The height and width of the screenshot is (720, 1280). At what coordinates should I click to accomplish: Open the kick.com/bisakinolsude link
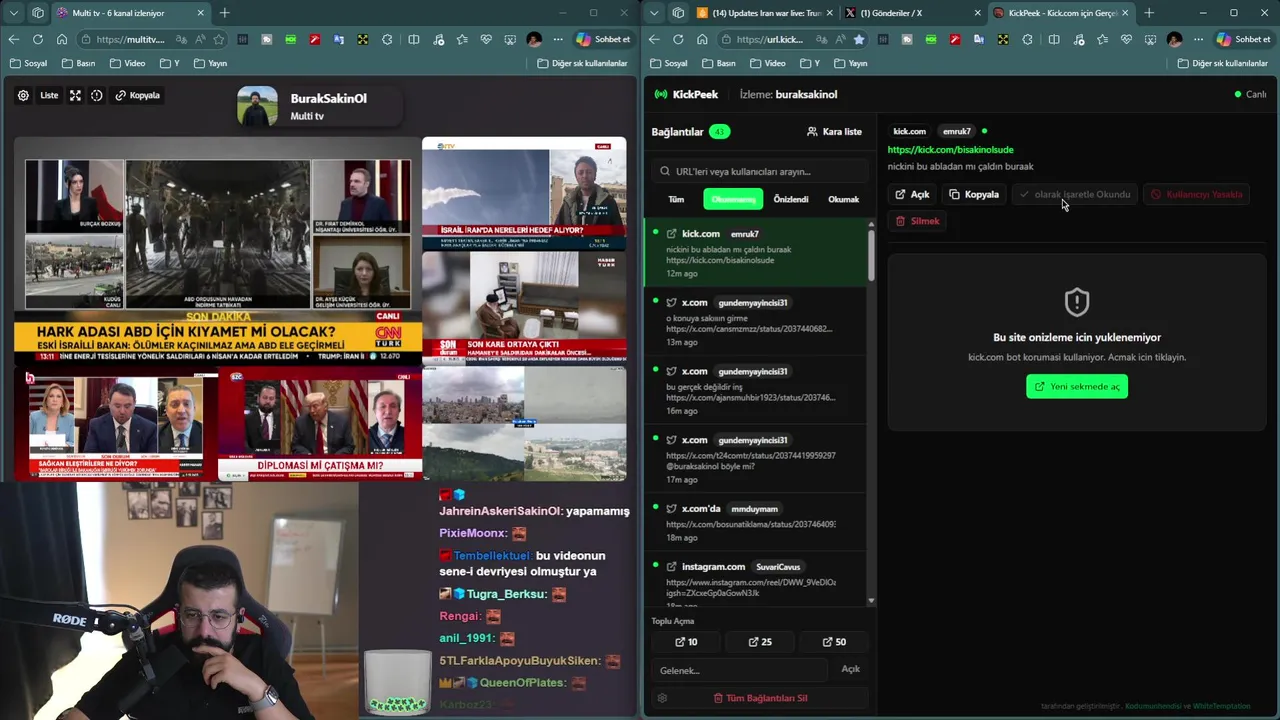coord(950,150)
